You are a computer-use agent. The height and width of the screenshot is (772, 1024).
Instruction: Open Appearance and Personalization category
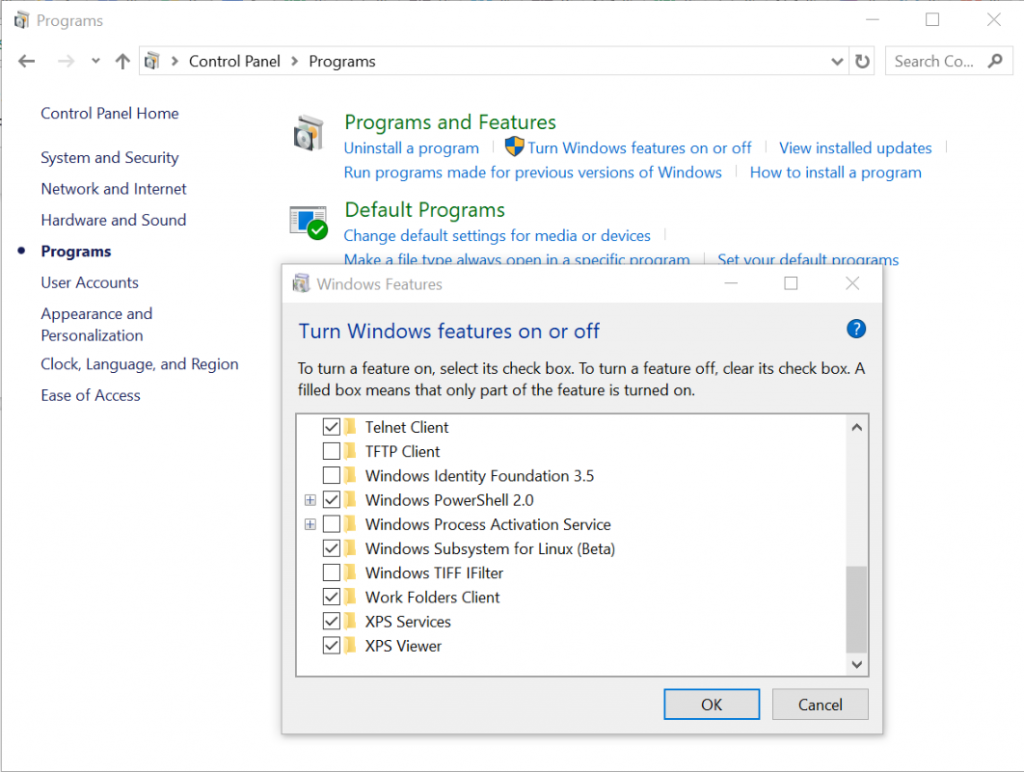97,325
